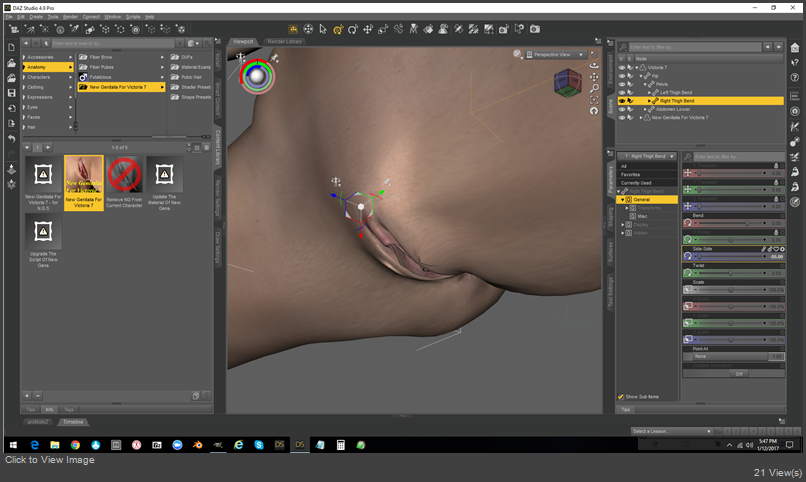The height and width of the screenshot is (482, 806).
Task: Choose the Rotate tool in top toolbar
Action: pyautogui.click(x=353, y=29)
